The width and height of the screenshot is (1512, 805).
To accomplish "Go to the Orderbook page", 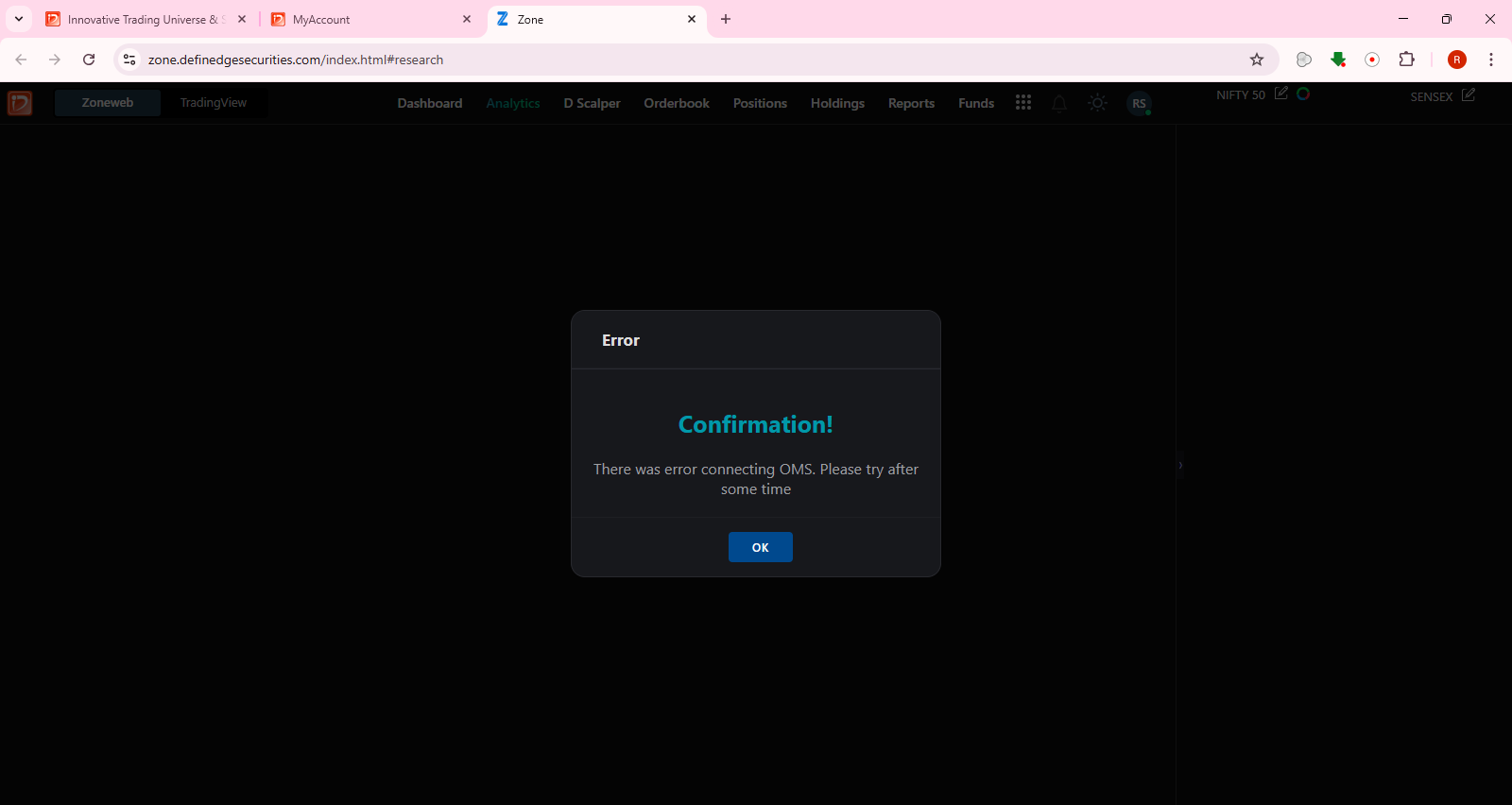I will click(x=677, y=104).
